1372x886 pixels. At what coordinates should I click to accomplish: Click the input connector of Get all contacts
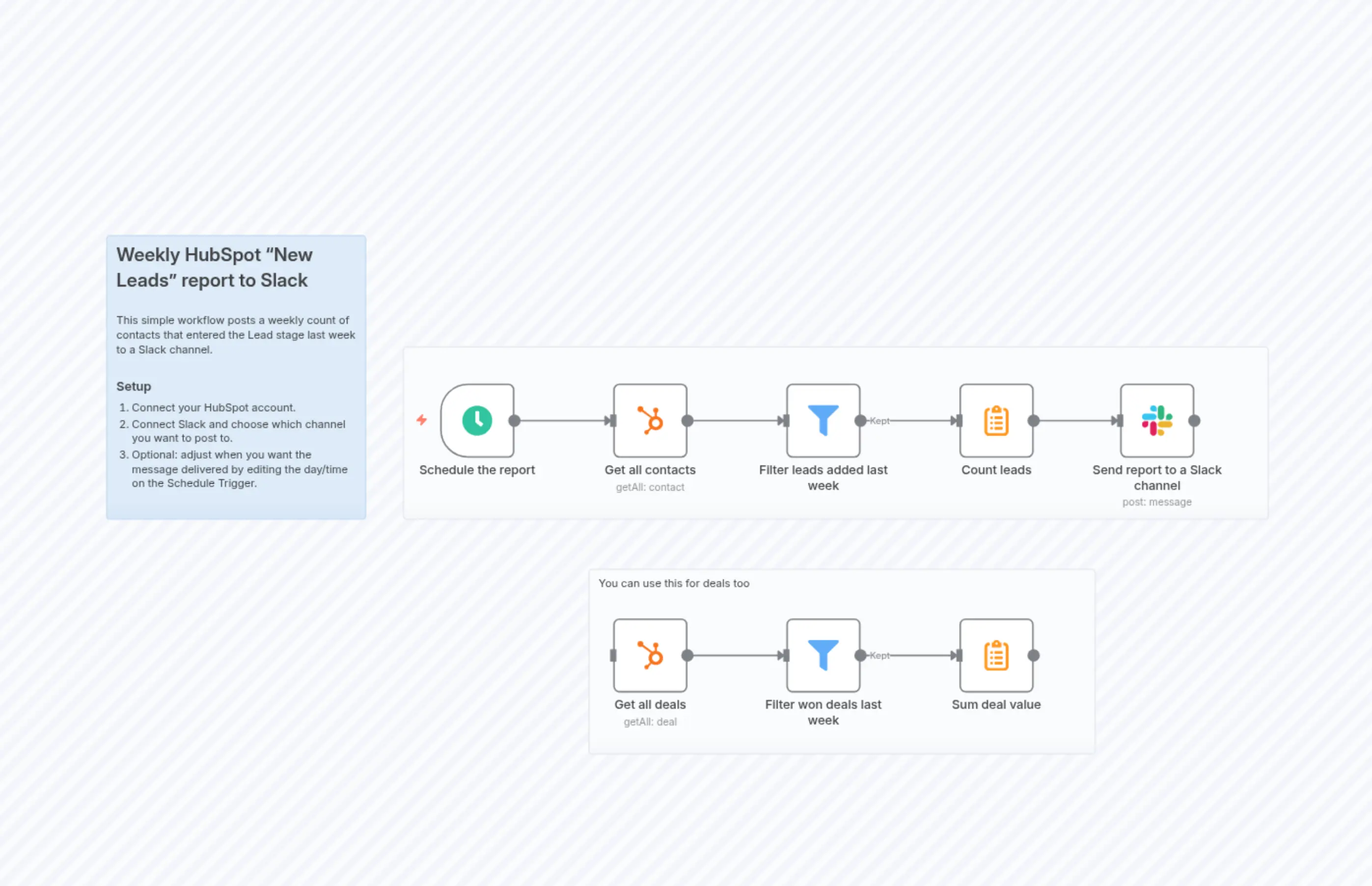coord(612,421)
